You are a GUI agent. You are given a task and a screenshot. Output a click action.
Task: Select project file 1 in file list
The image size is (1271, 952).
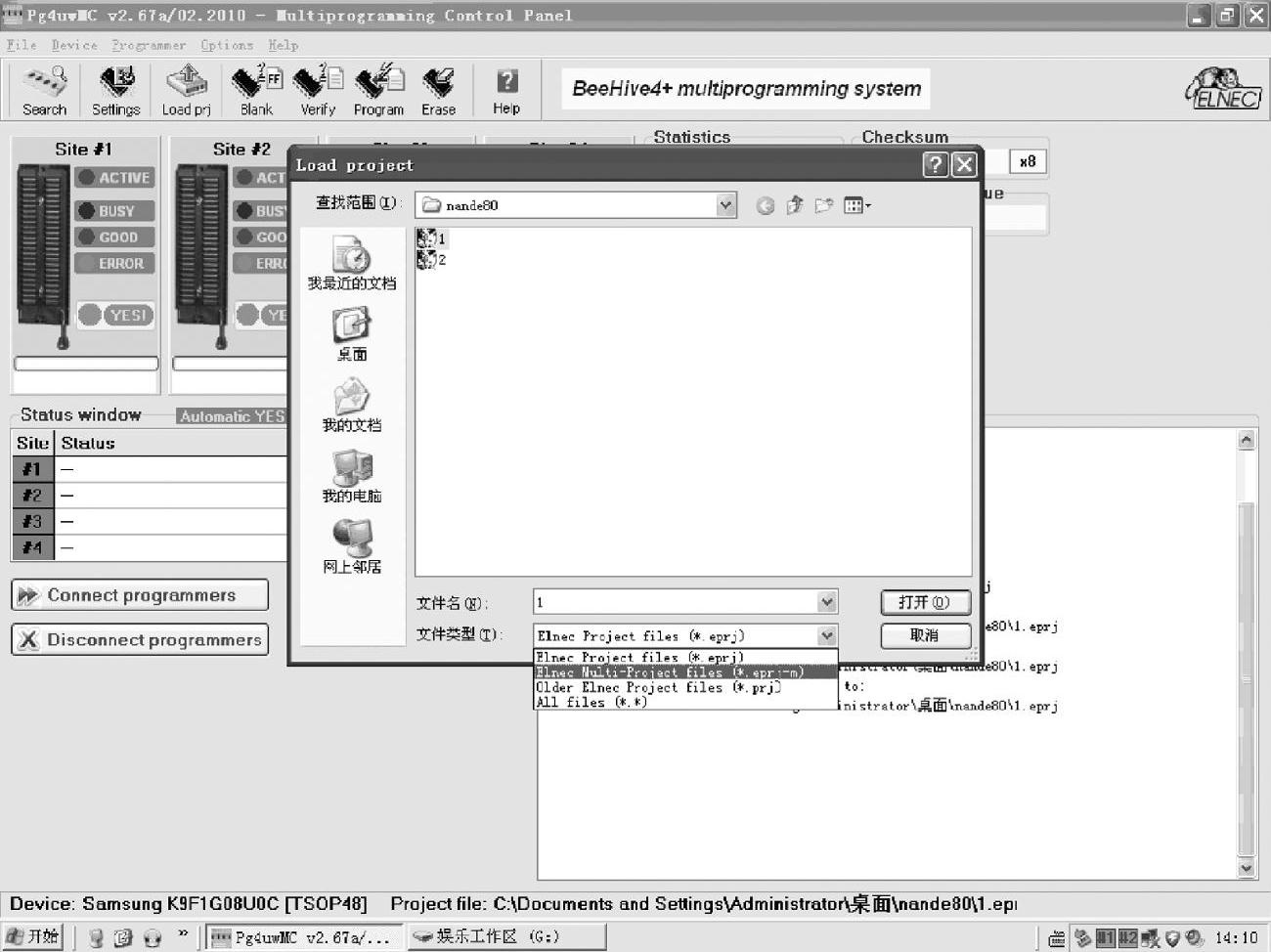coord(431,238)
